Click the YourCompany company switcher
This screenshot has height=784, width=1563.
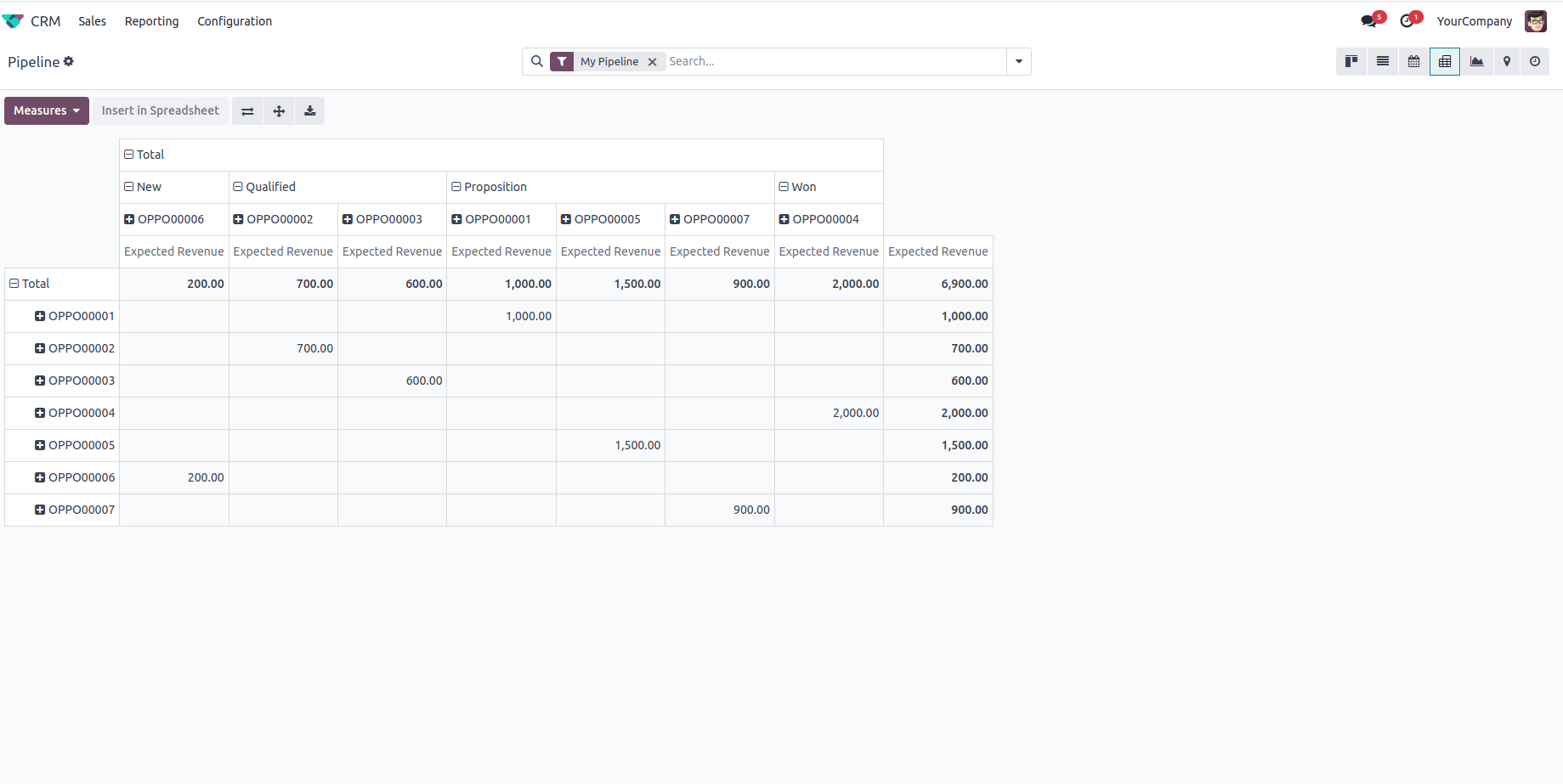[x=1475, y=21]
